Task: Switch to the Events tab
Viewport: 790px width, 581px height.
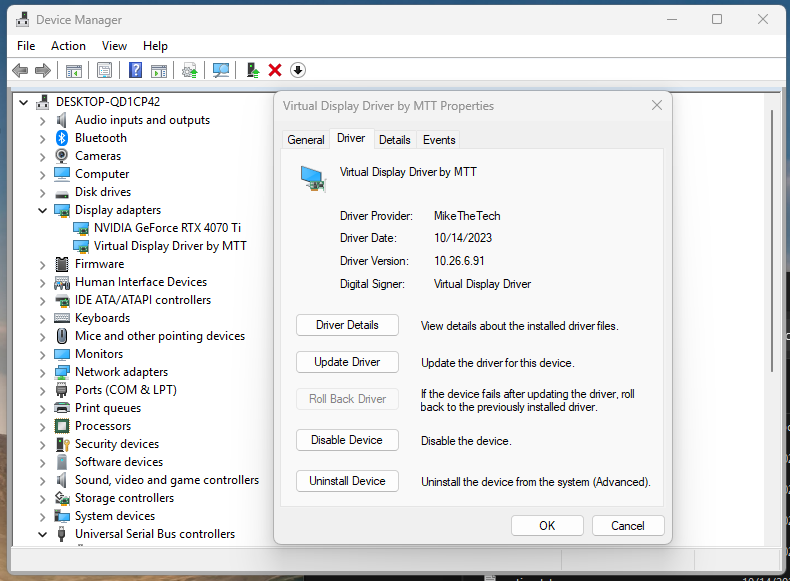Action: pos(439,140)
